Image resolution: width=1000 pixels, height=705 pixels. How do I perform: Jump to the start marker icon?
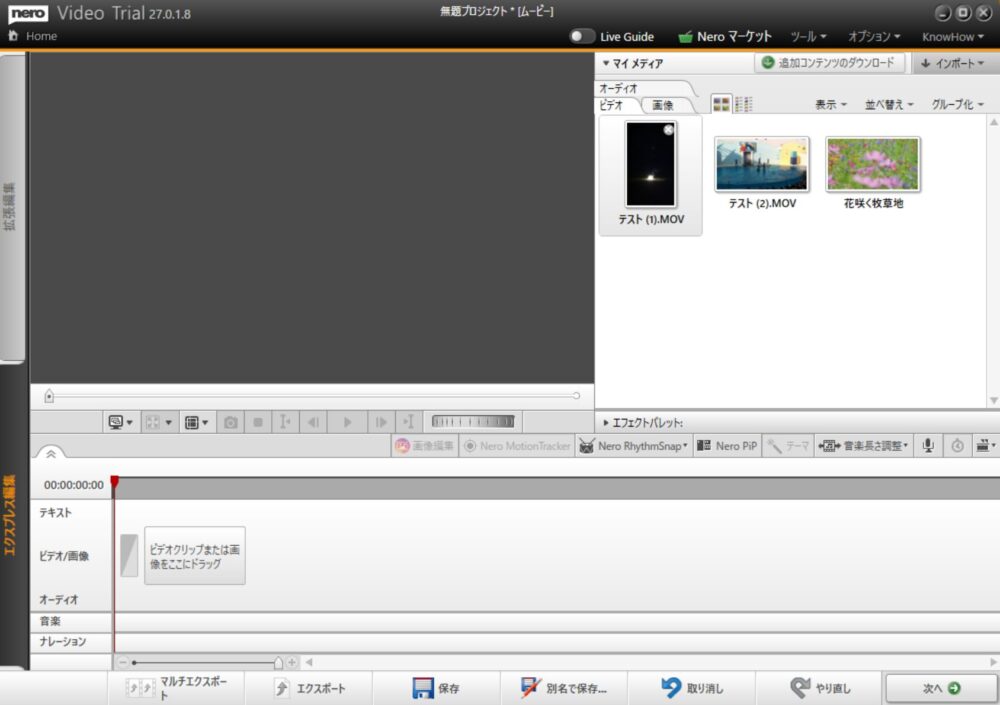[285, 422]
